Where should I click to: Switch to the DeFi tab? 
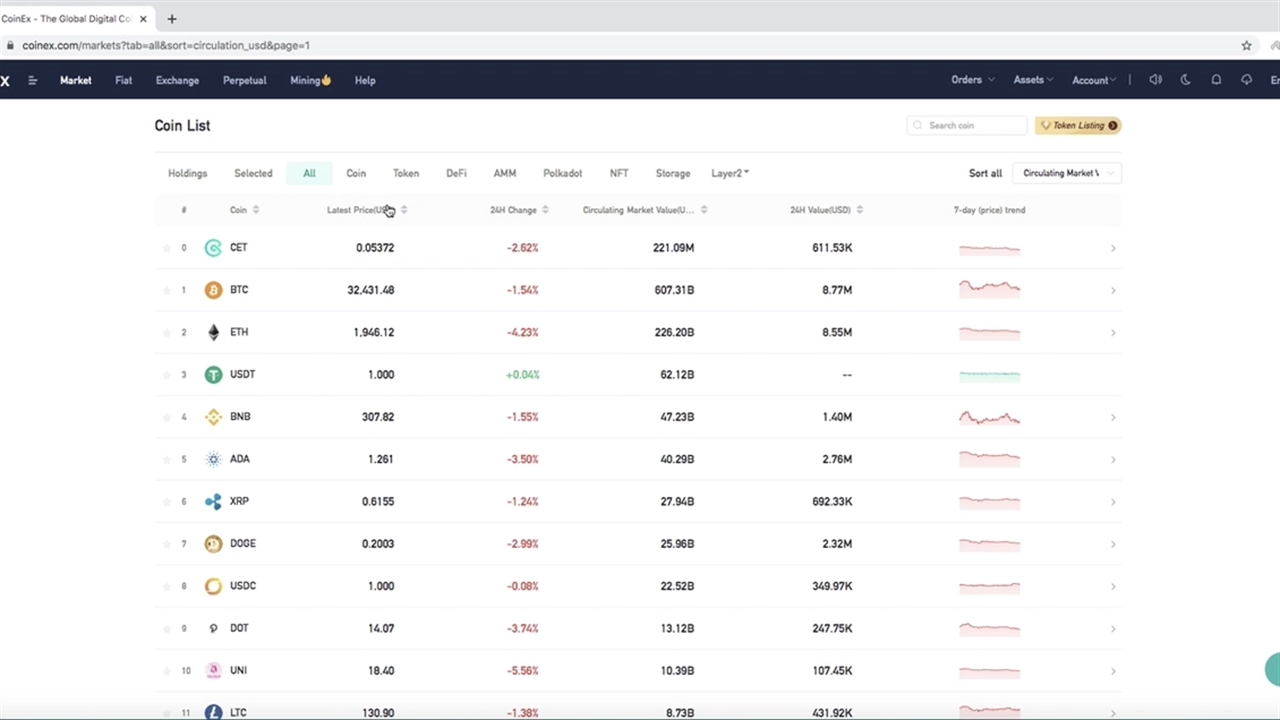click(456, 173)
